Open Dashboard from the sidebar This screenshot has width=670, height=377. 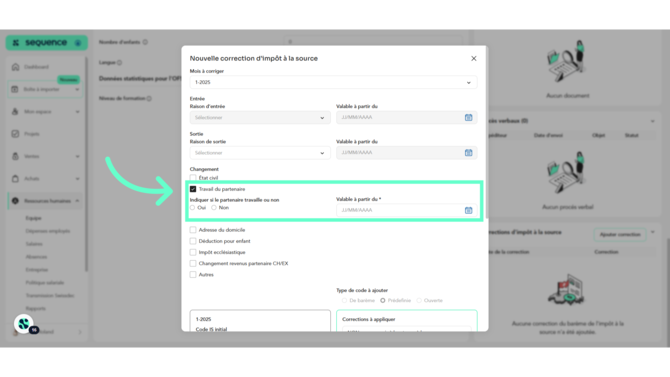pos(36,67)
